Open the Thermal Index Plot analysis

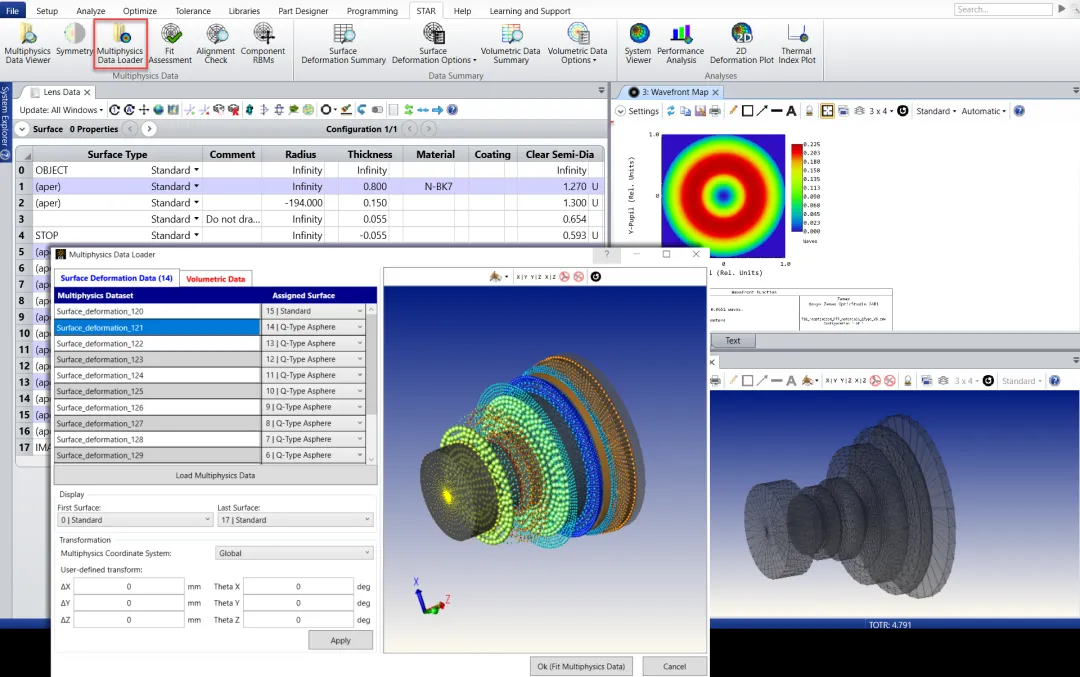pos(797,42)
